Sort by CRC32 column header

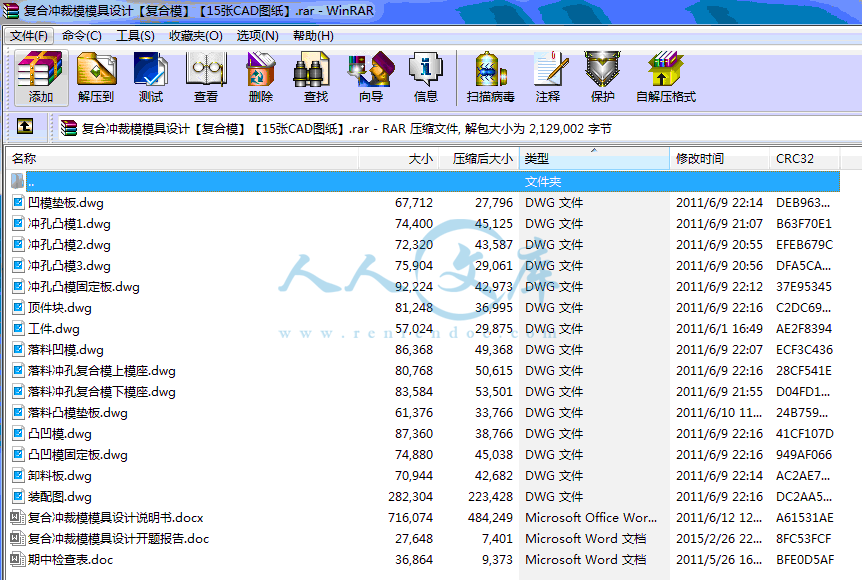click(804, 159)
